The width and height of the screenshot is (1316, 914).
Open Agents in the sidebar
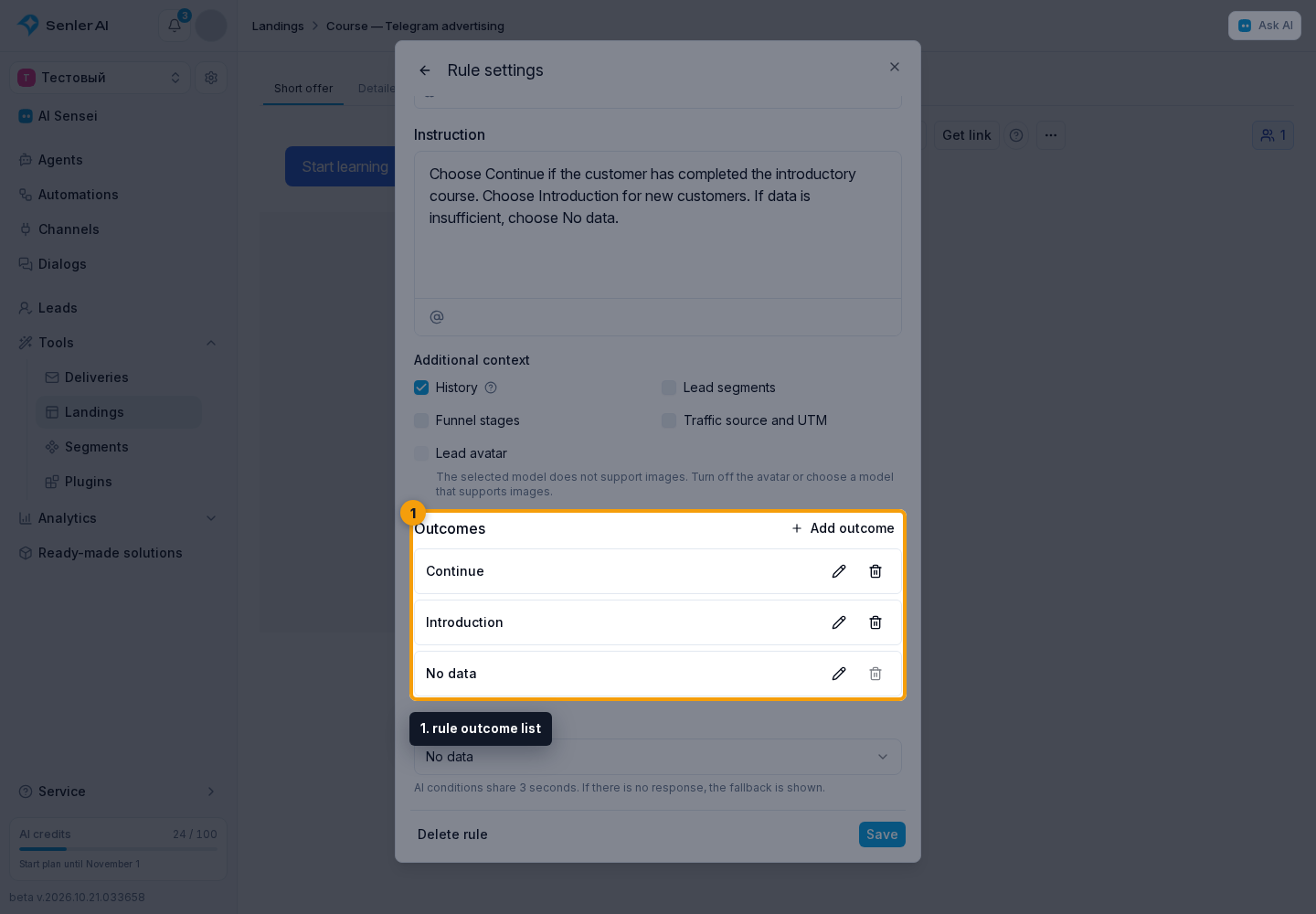point(119,160)
